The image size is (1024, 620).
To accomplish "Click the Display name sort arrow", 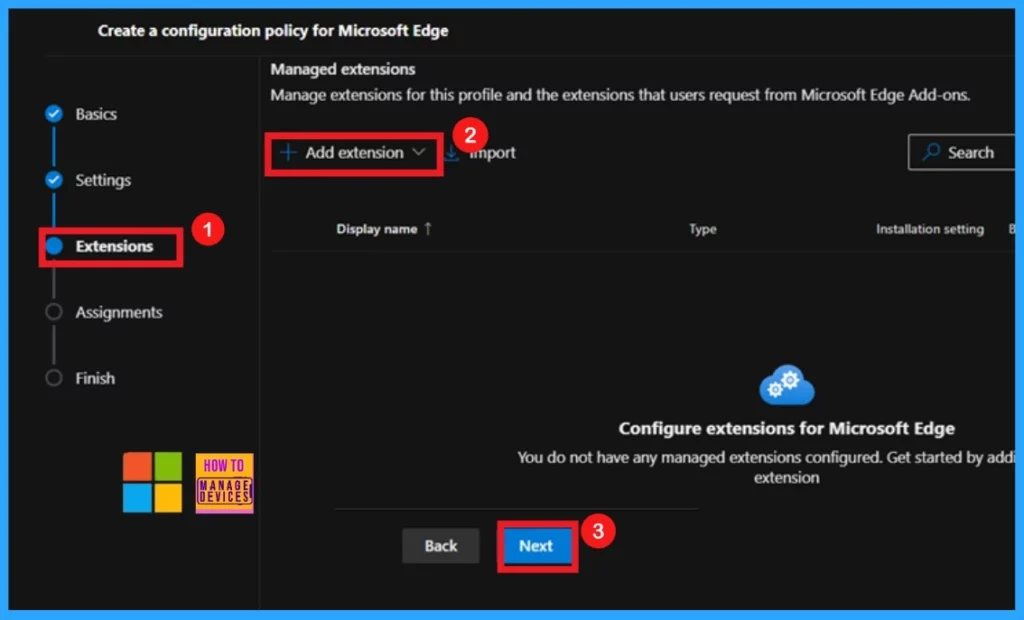I will point(428,229).
